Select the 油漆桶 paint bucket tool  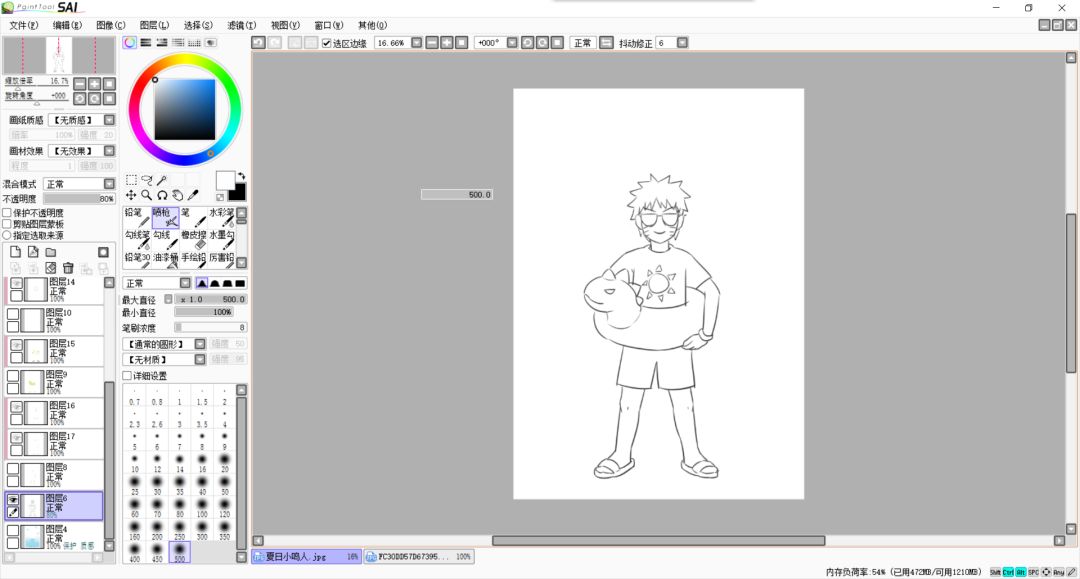[165, 262]
